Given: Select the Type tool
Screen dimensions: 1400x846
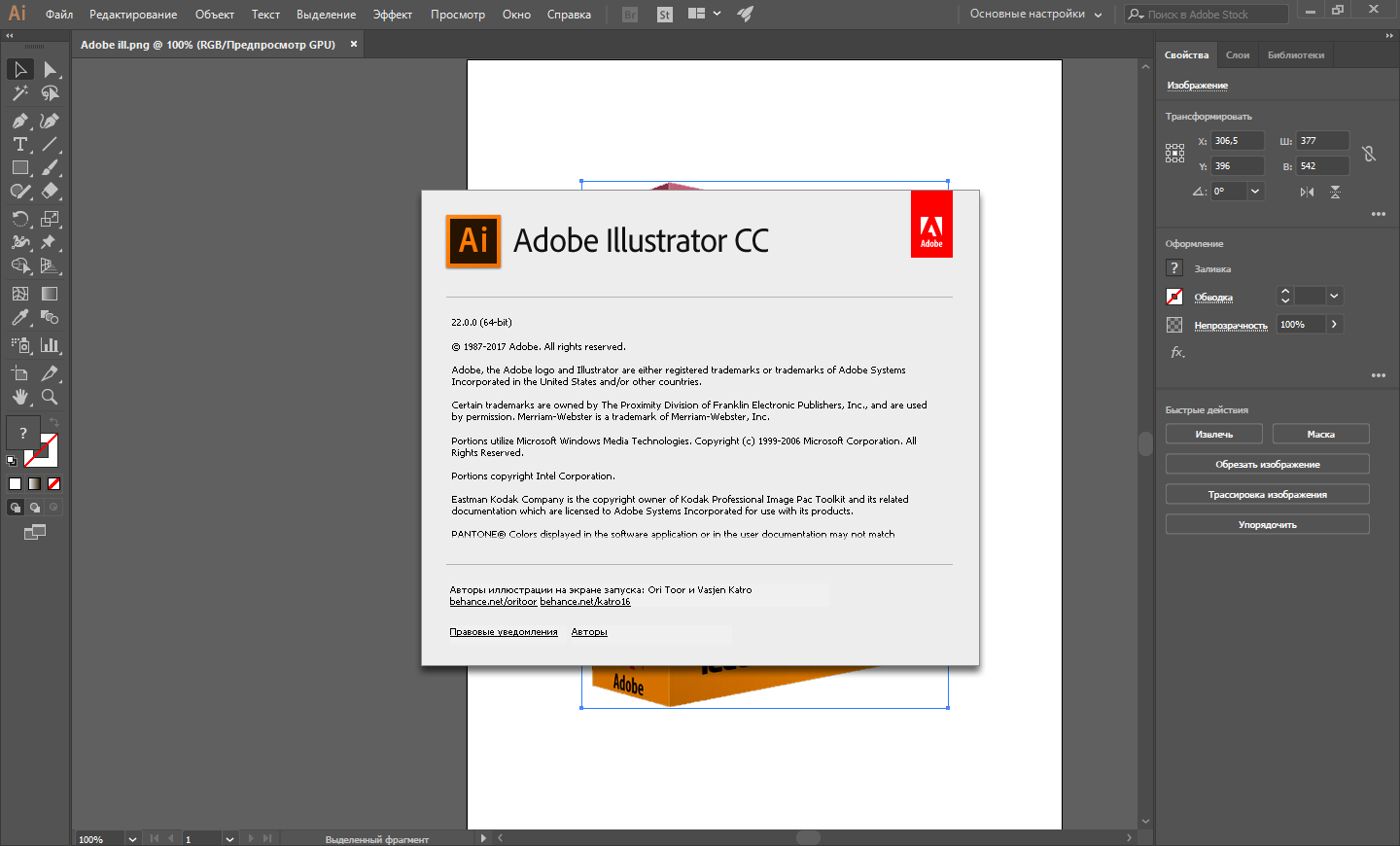Looking at the screenshot, I should coord(19,144).
